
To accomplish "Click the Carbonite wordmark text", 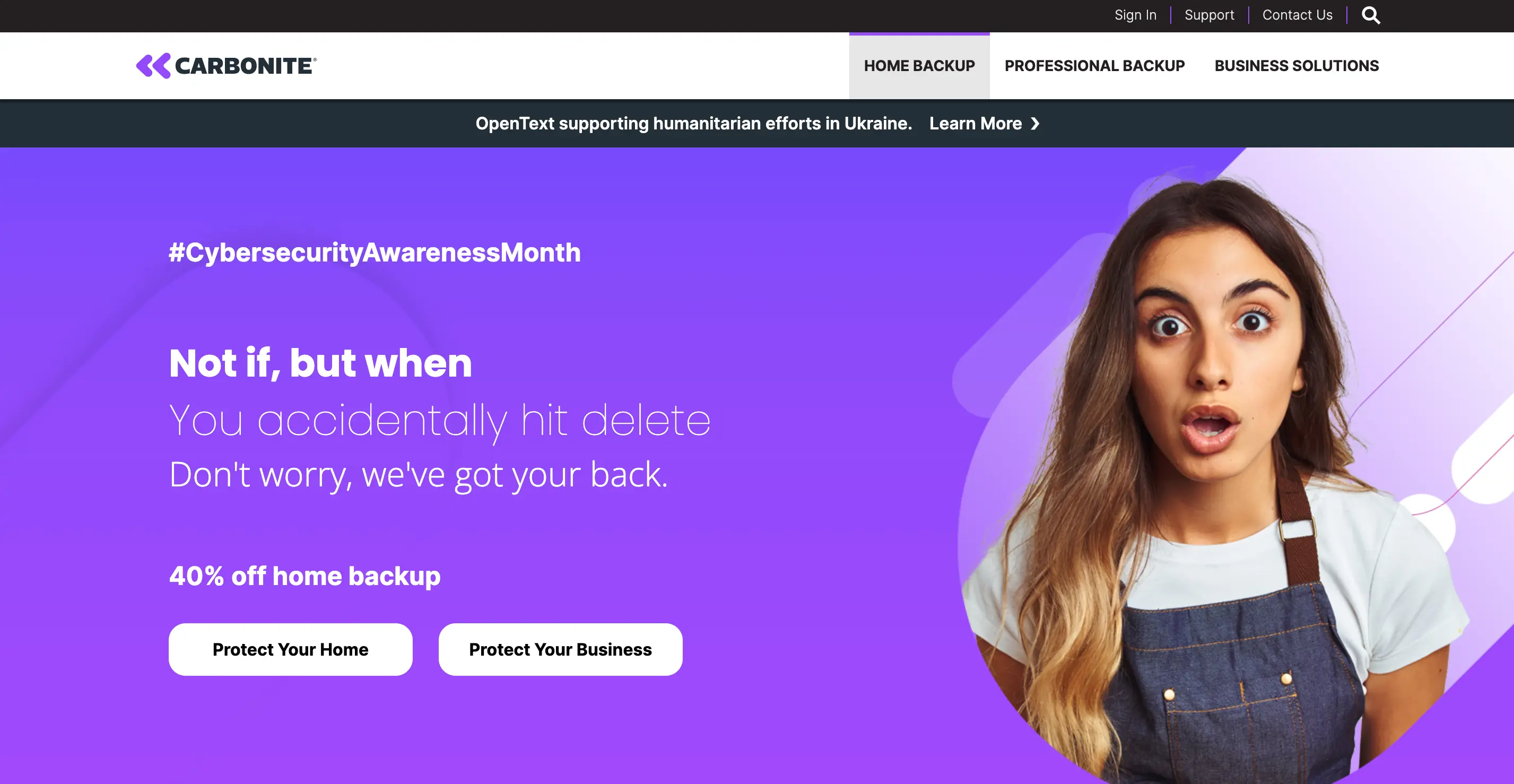I will 245,66.
